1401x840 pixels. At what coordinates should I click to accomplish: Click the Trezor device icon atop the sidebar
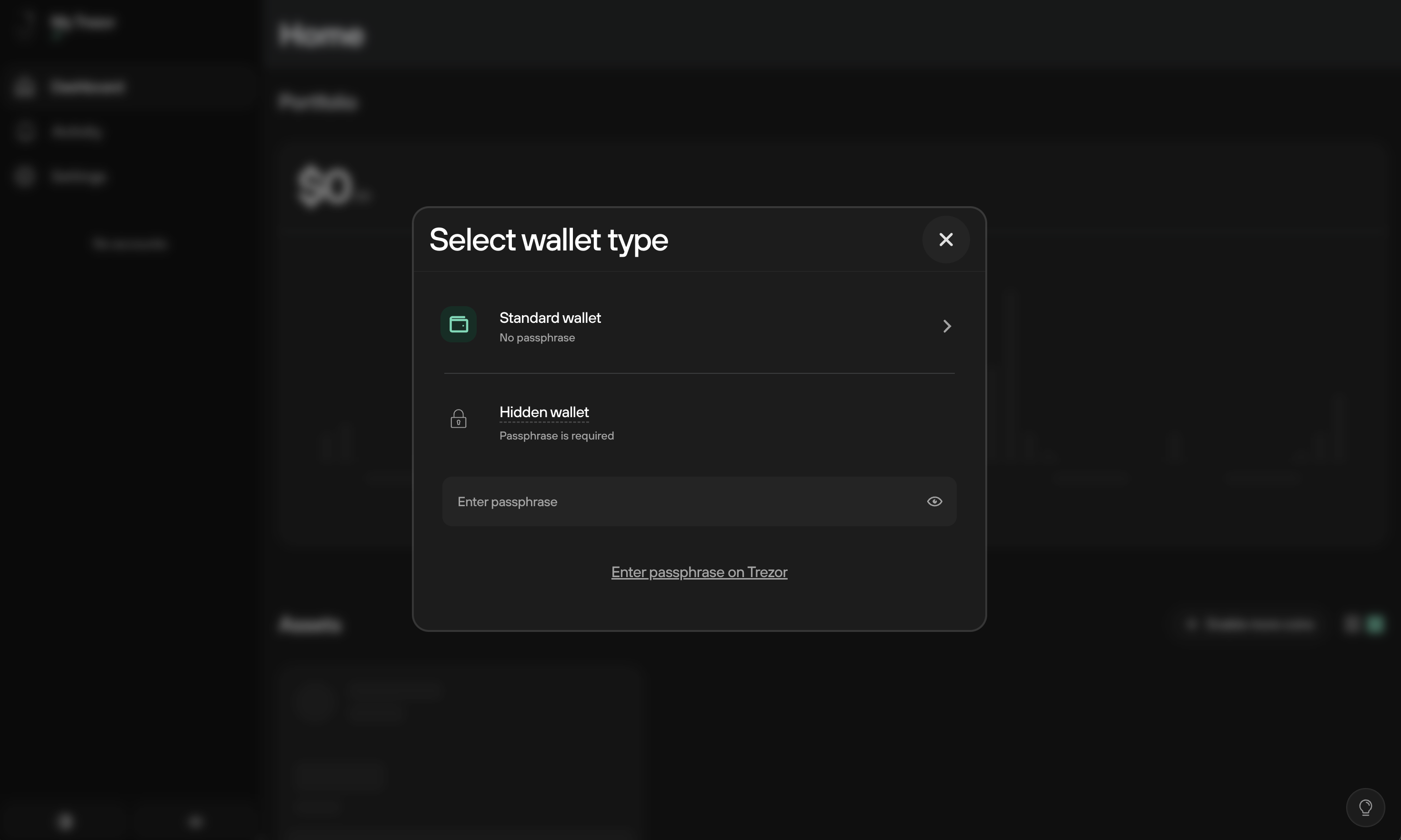pyautogui.click(x=25, y=23)
